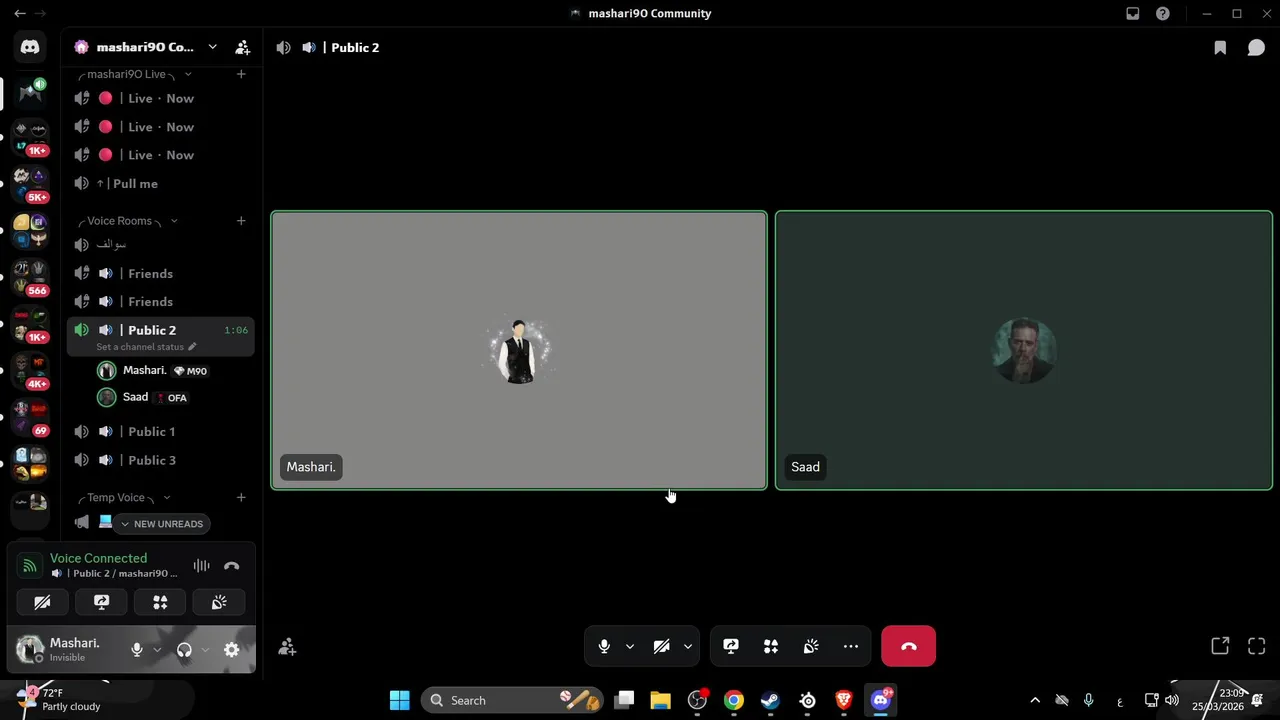
Task: Open input device options arrow in the user panel
Action: 157,650
